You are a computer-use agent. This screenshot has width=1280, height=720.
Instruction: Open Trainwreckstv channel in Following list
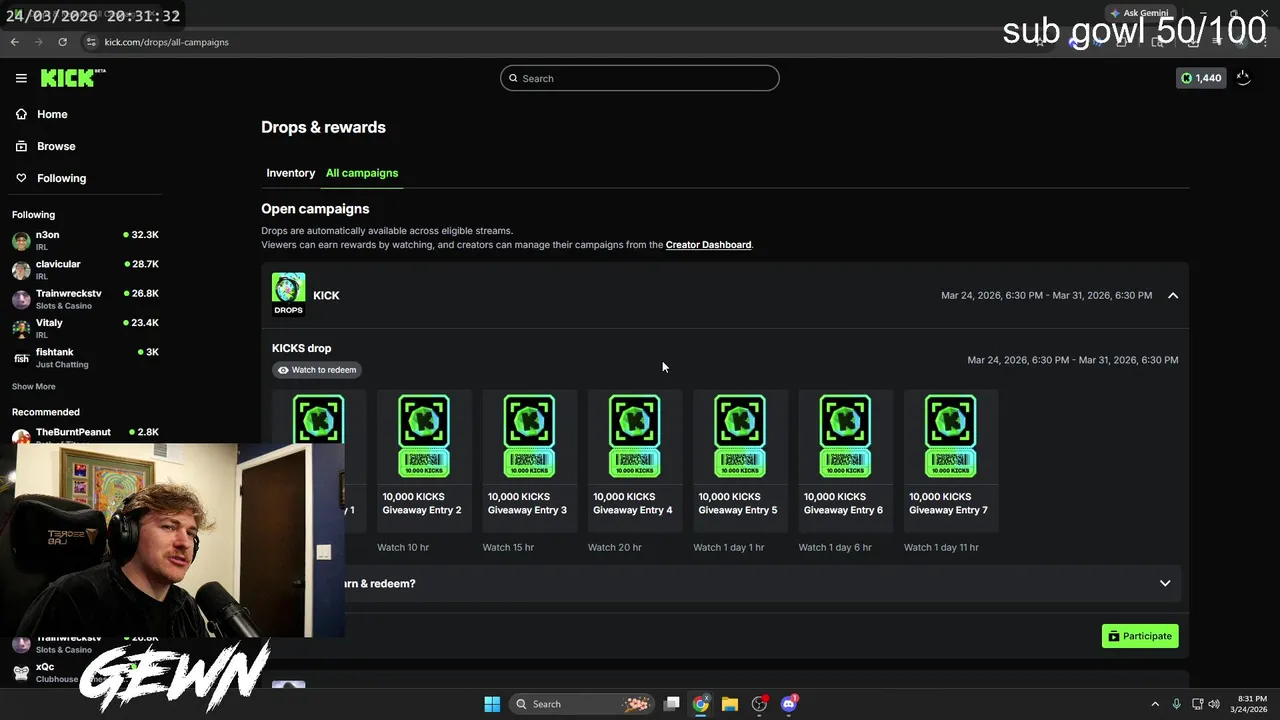(x=85, y=299)
